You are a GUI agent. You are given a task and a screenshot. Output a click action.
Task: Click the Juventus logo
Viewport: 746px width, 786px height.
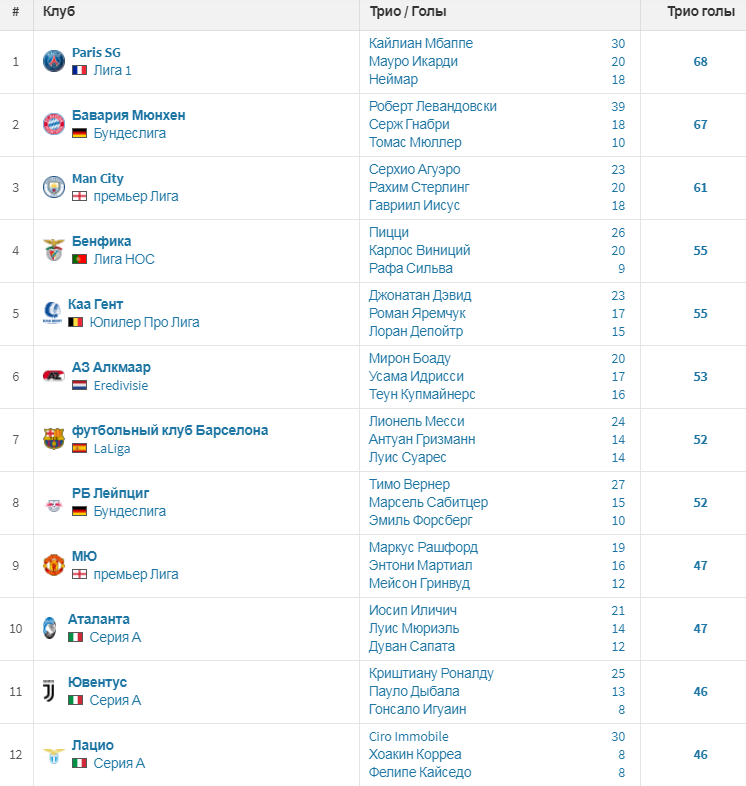[x=50, y=691]
